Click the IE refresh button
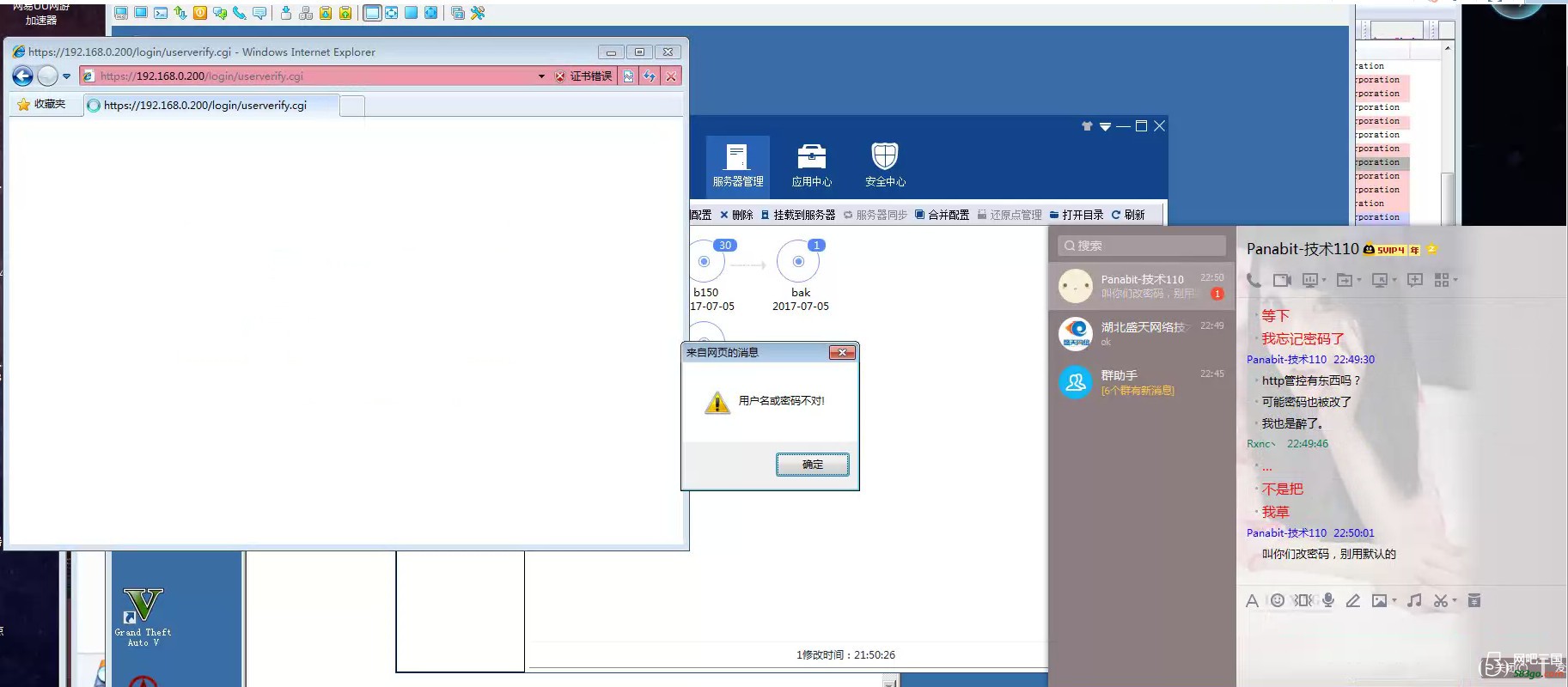The image size is (1568, 687). click(650, 76)
